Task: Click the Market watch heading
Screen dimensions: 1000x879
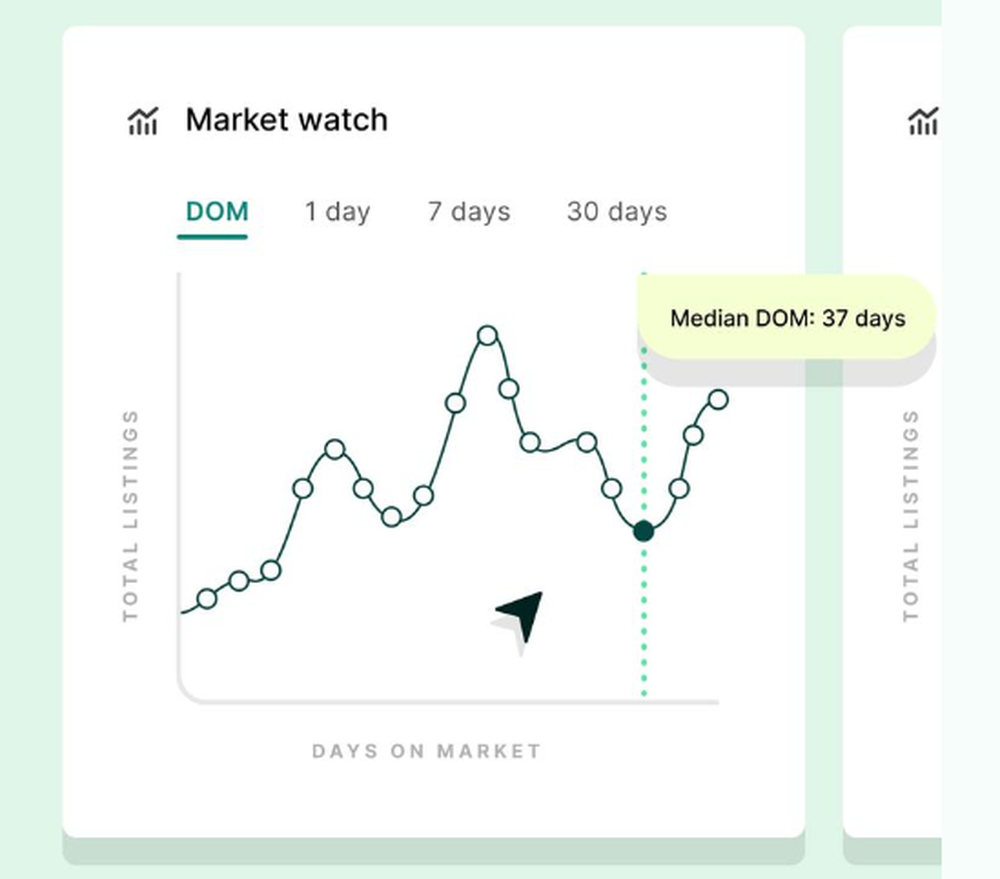Action: click(x=286, y=120)
